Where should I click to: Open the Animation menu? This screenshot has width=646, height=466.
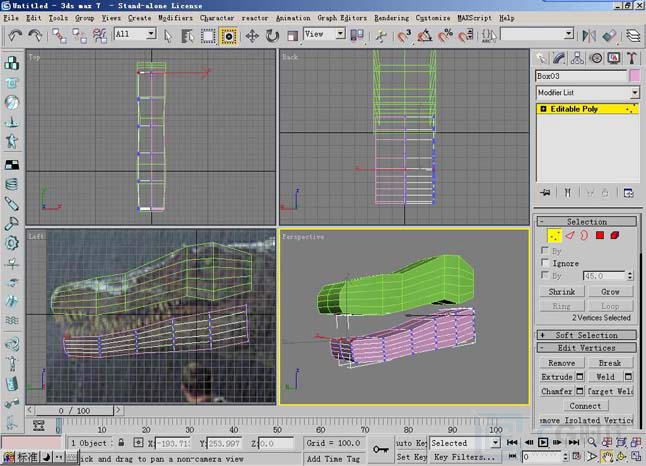tap(293, 18)
